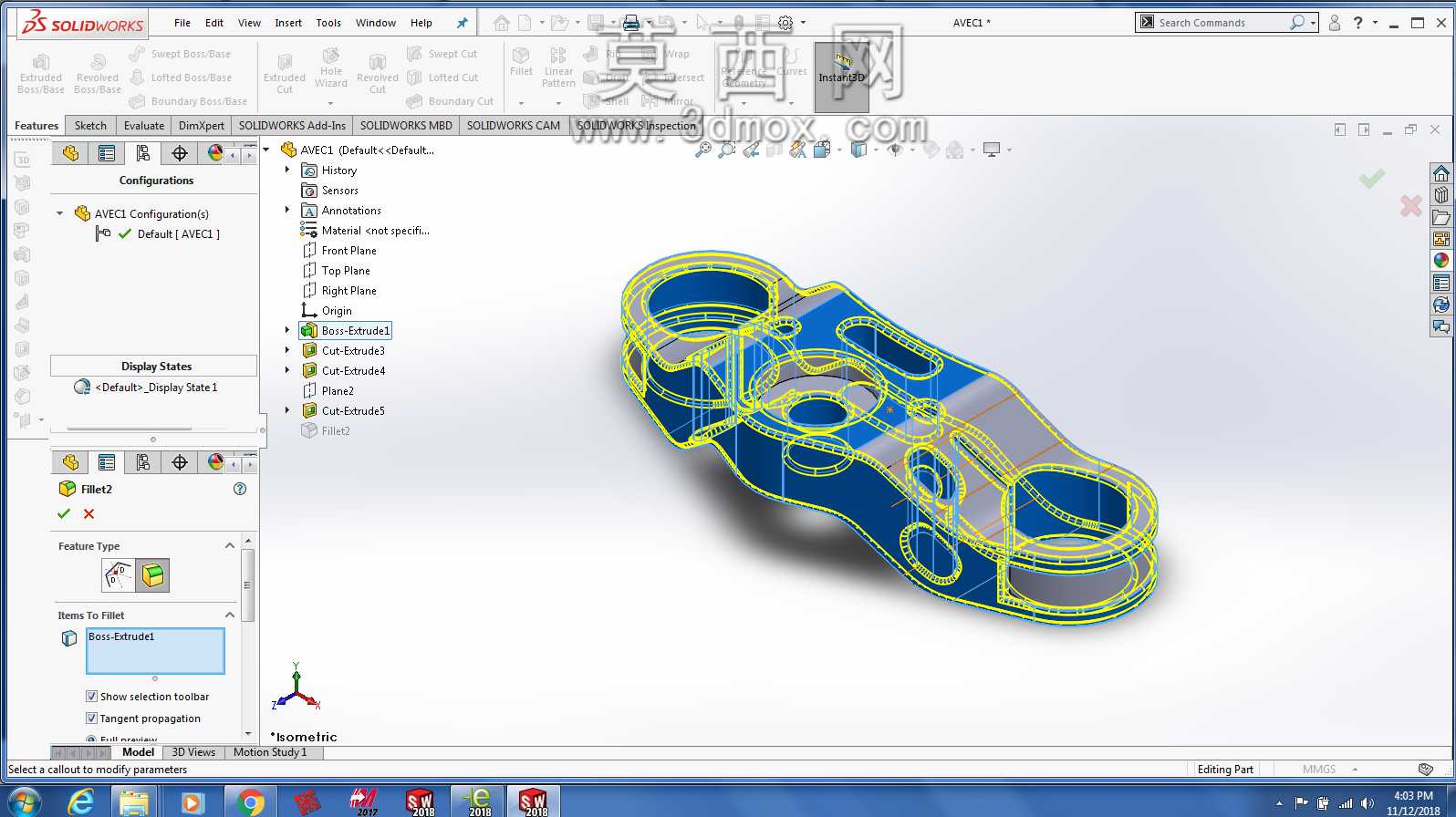Open the Search Commands dropdown arrow

[x=1314, y=23]
